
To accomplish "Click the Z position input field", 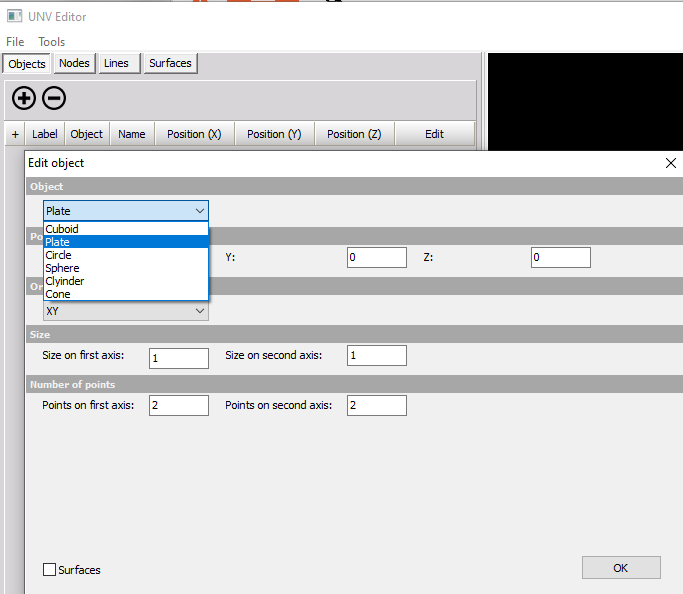I will (561, 257).
